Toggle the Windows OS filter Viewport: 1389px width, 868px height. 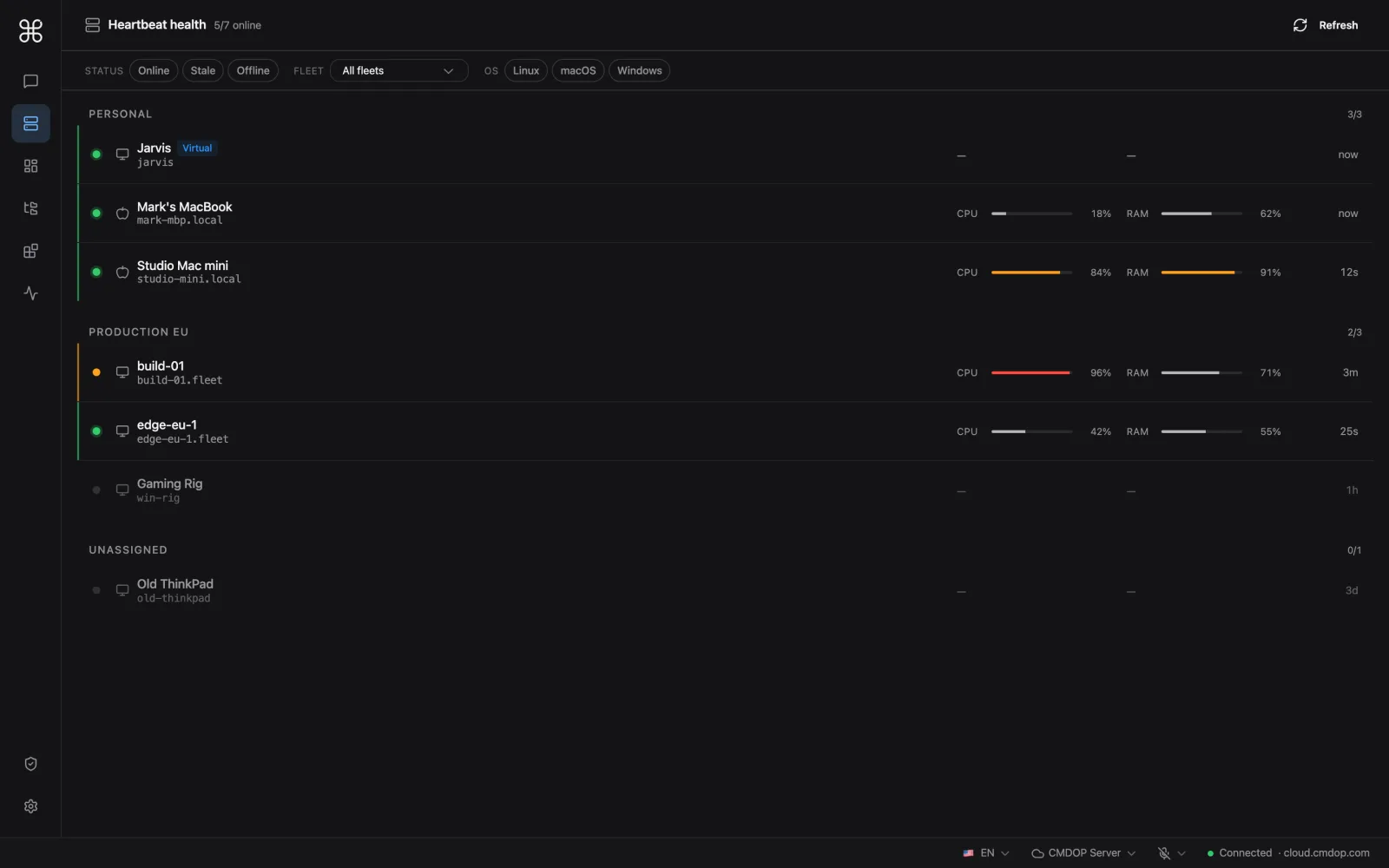[x=639, y=70]
